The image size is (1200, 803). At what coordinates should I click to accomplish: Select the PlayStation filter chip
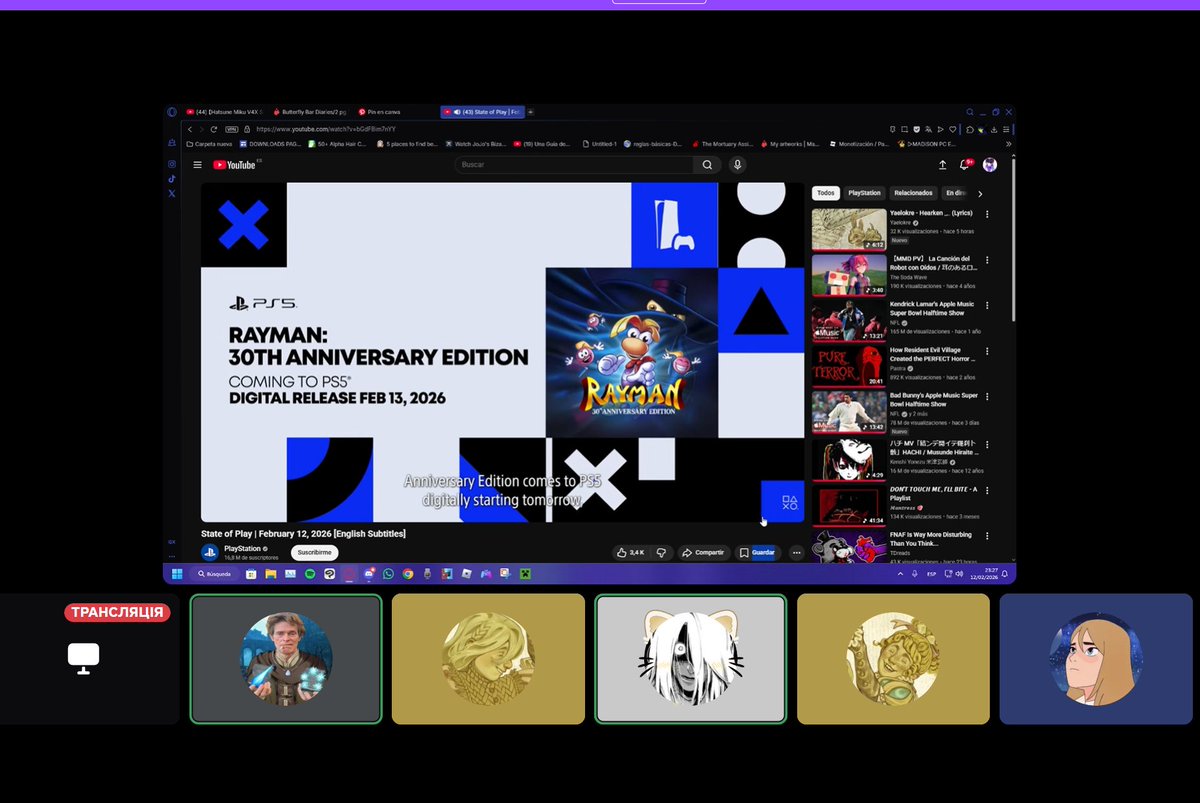coord(864,193)
